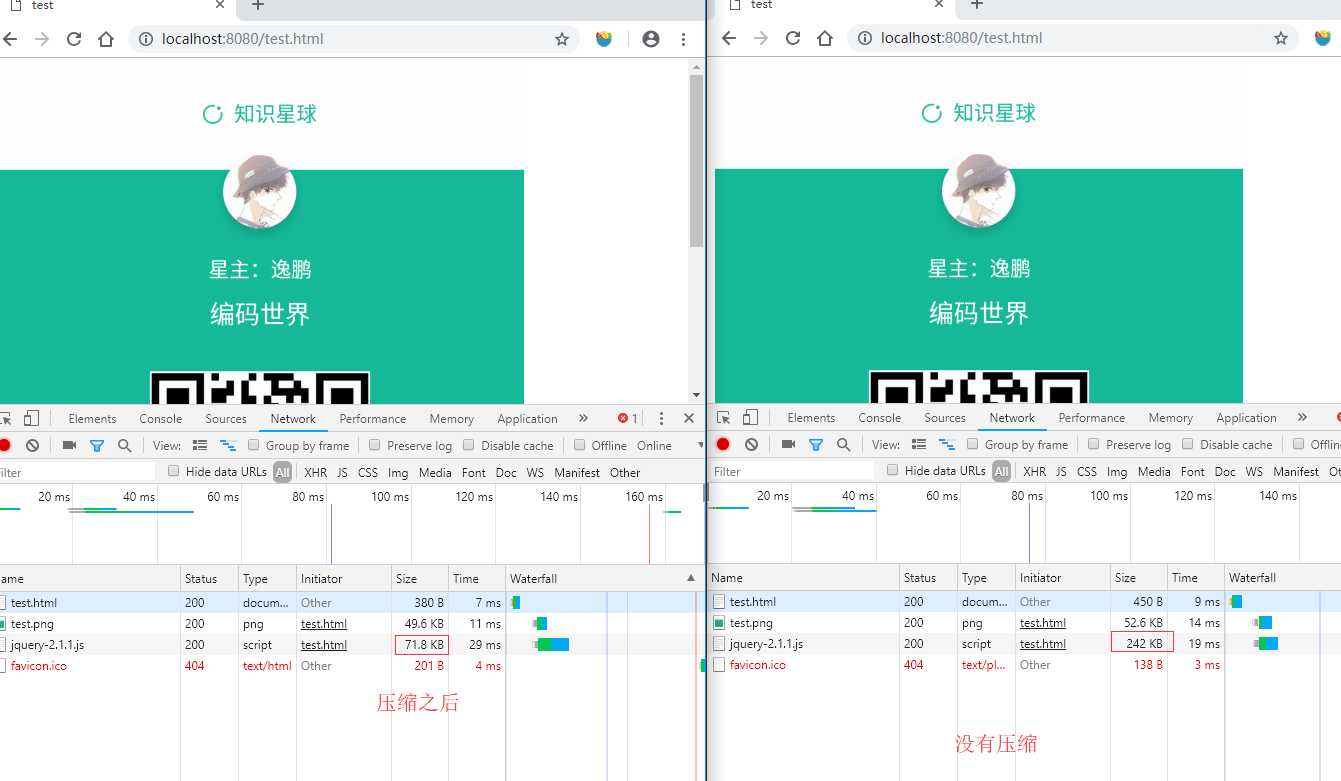This screenshot has width=1341, height=781.
Task: Filter by JS in left DevTools
Action: (x=342, y=472)
